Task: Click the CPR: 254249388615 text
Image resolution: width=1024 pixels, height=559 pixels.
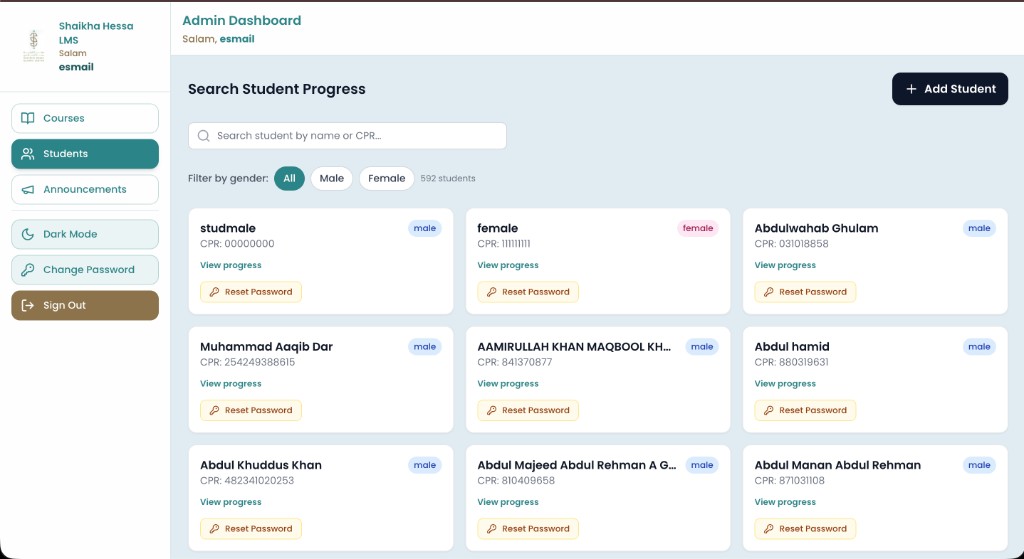Action: pos(248,362)
